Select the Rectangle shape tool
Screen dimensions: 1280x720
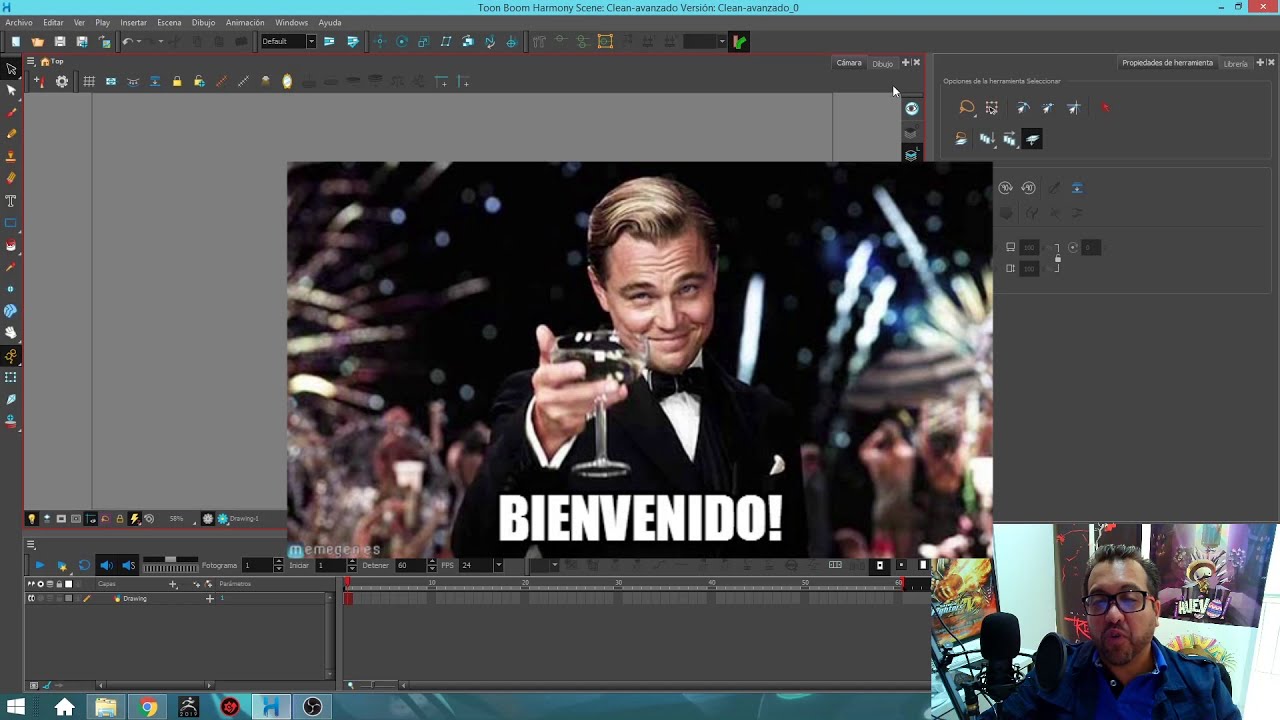tap(11, 223)
